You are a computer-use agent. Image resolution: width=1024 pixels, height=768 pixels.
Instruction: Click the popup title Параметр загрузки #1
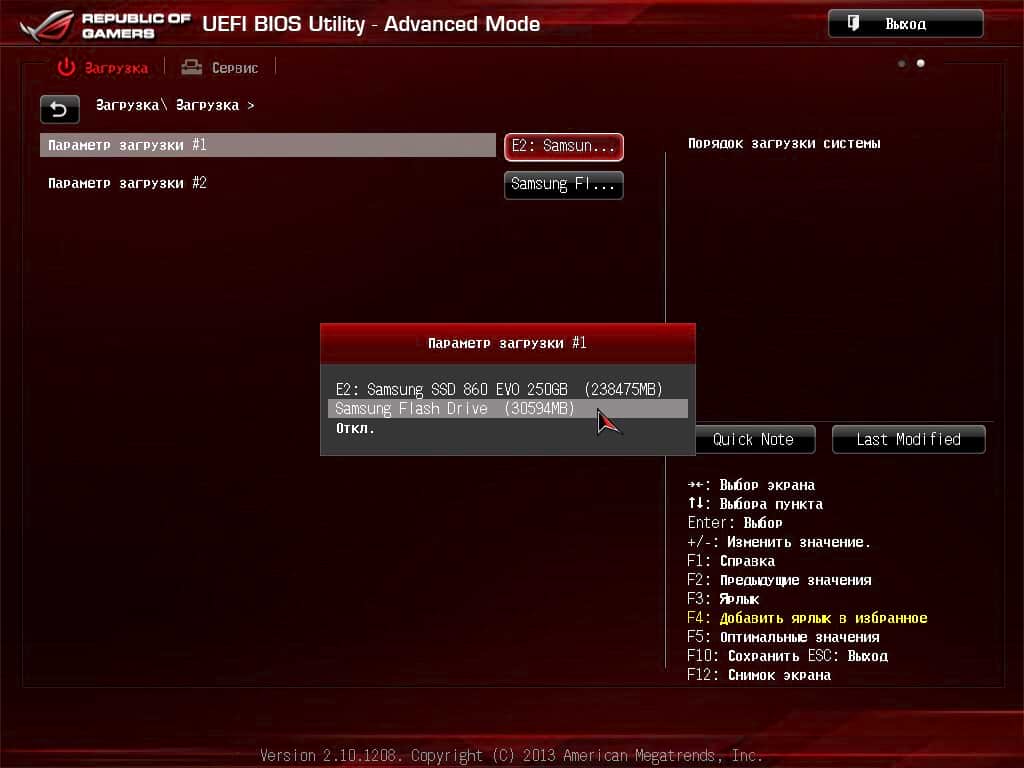tap(507, 343)
